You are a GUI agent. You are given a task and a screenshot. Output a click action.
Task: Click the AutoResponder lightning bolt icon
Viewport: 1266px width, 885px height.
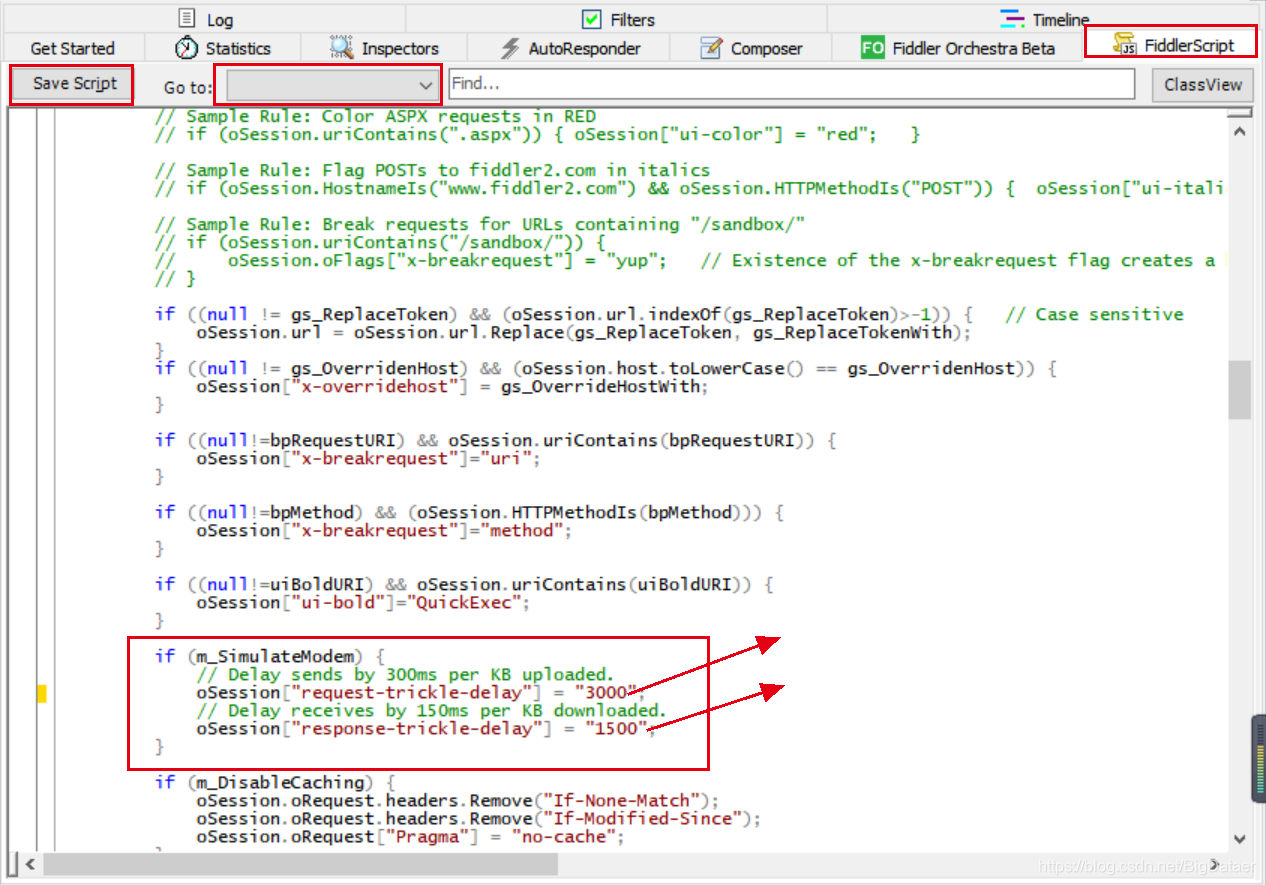click(x=510, y=48)
